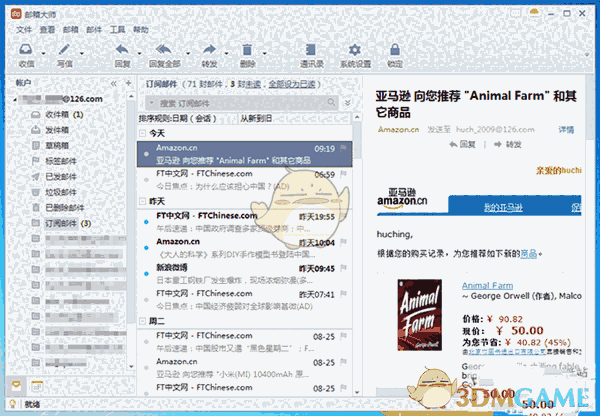Click 回复 button in preview header
The image size is (600, 416).
point(463,144)
